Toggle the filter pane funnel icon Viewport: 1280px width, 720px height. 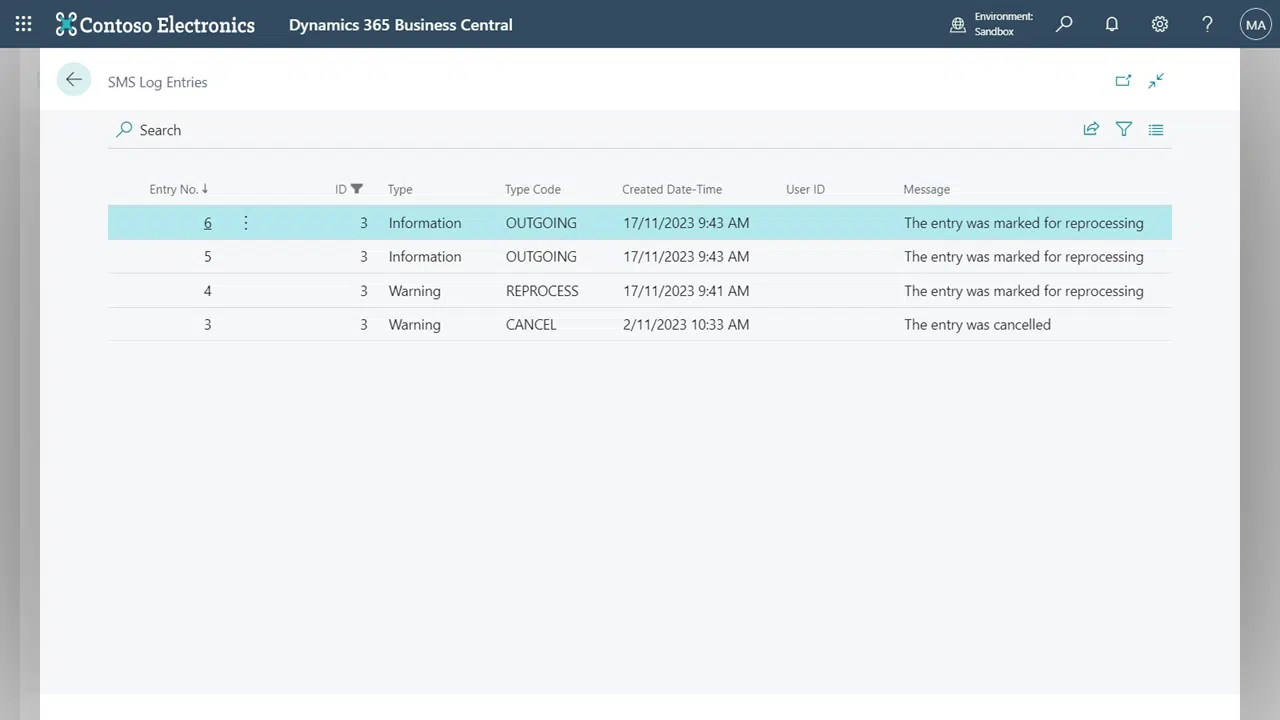click(x=1123, y=129)
